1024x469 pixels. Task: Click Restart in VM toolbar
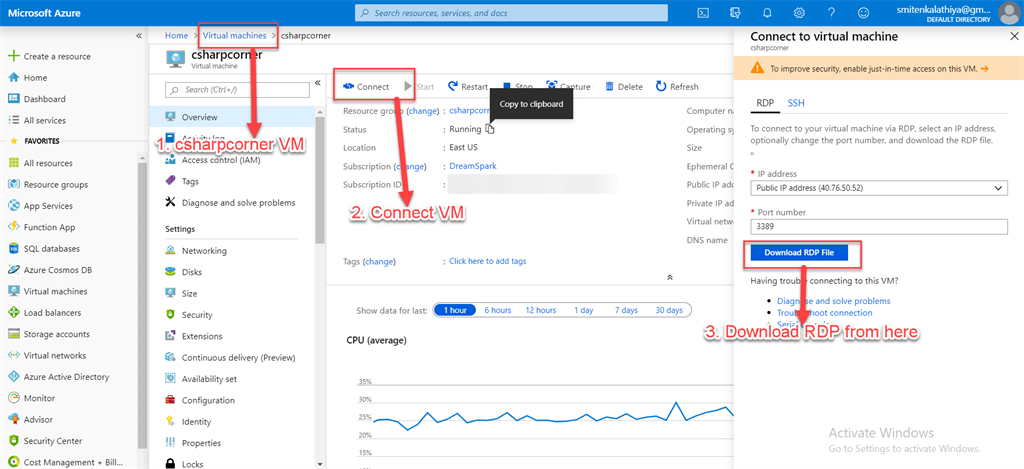[468, 86]
